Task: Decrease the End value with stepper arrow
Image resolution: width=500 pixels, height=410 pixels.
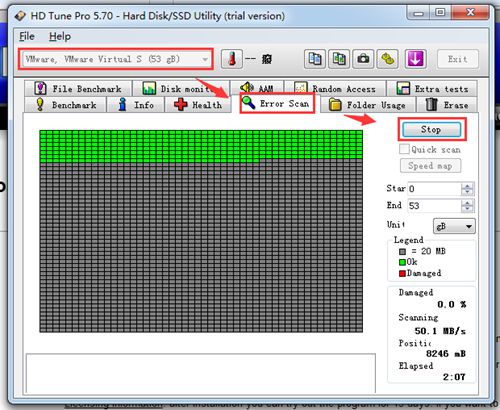Action: 467,209
